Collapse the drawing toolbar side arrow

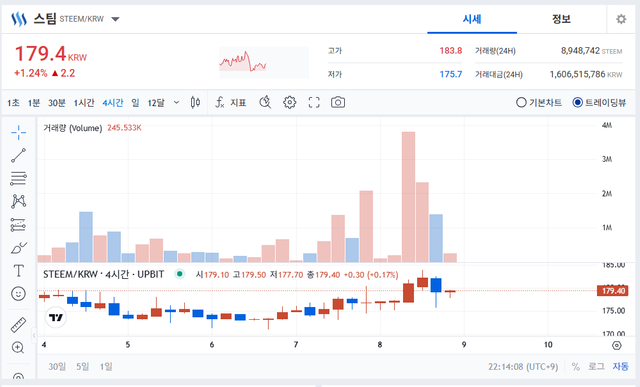34,336
